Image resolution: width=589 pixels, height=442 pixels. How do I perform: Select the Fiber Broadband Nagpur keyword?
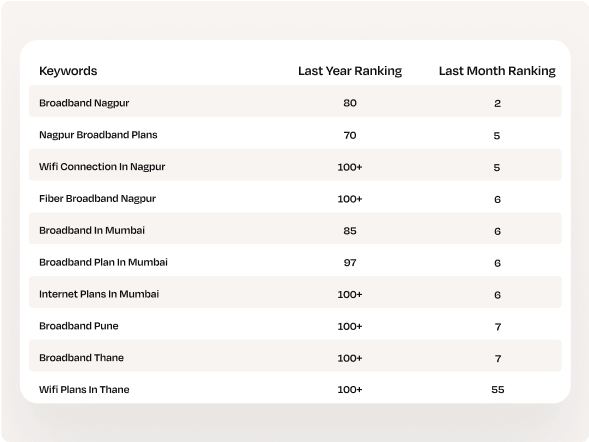click(97, 199)
